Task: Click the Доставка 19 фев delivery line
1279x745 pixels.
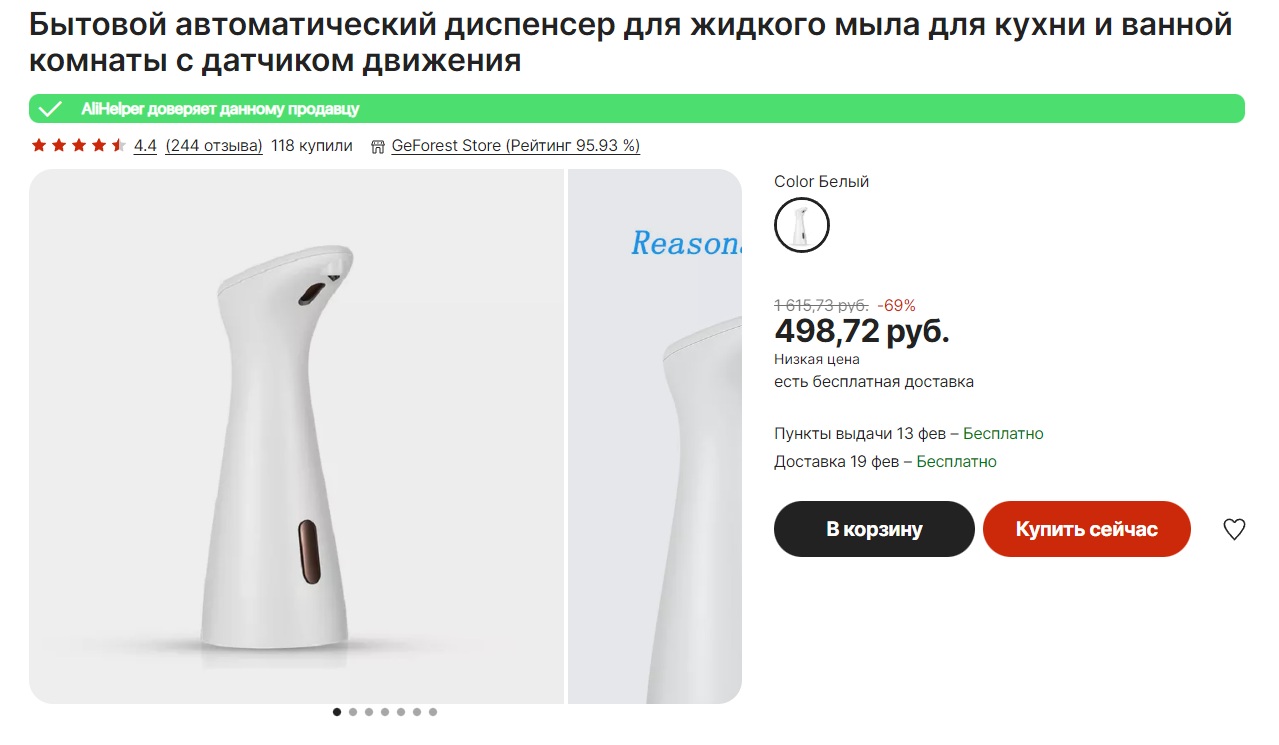Action: click(x=885, y=461)
